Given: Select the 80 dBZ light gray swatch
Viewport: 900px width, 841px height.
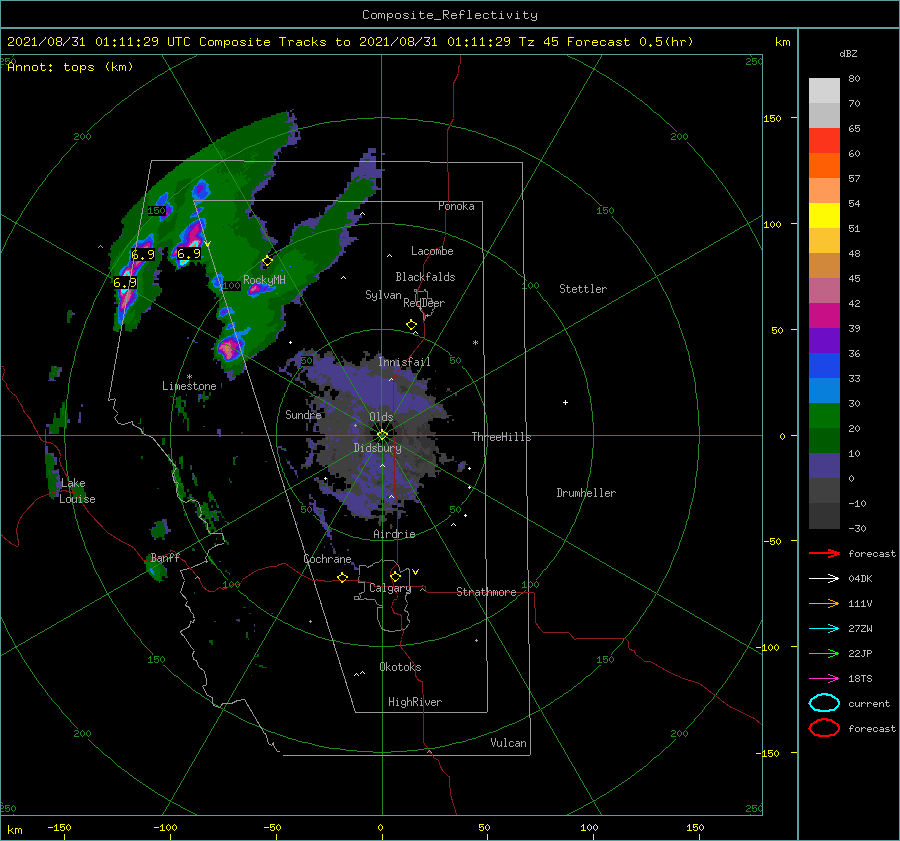Looking at the screenshot, I should (x=824, y=90).
